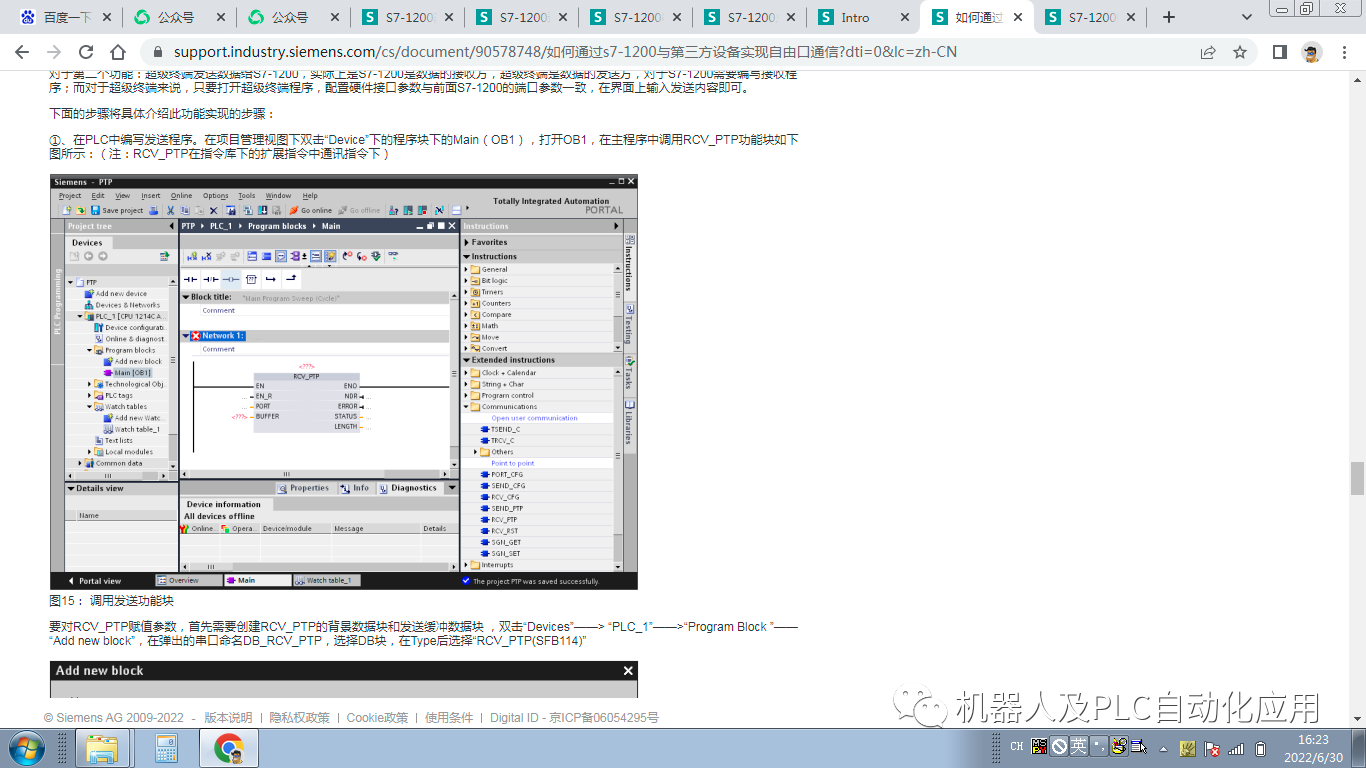Viewport: 1366px width, 768px height.
Task: Open the Overview tab in the bottom bar
Action: (x=189, y=580)
